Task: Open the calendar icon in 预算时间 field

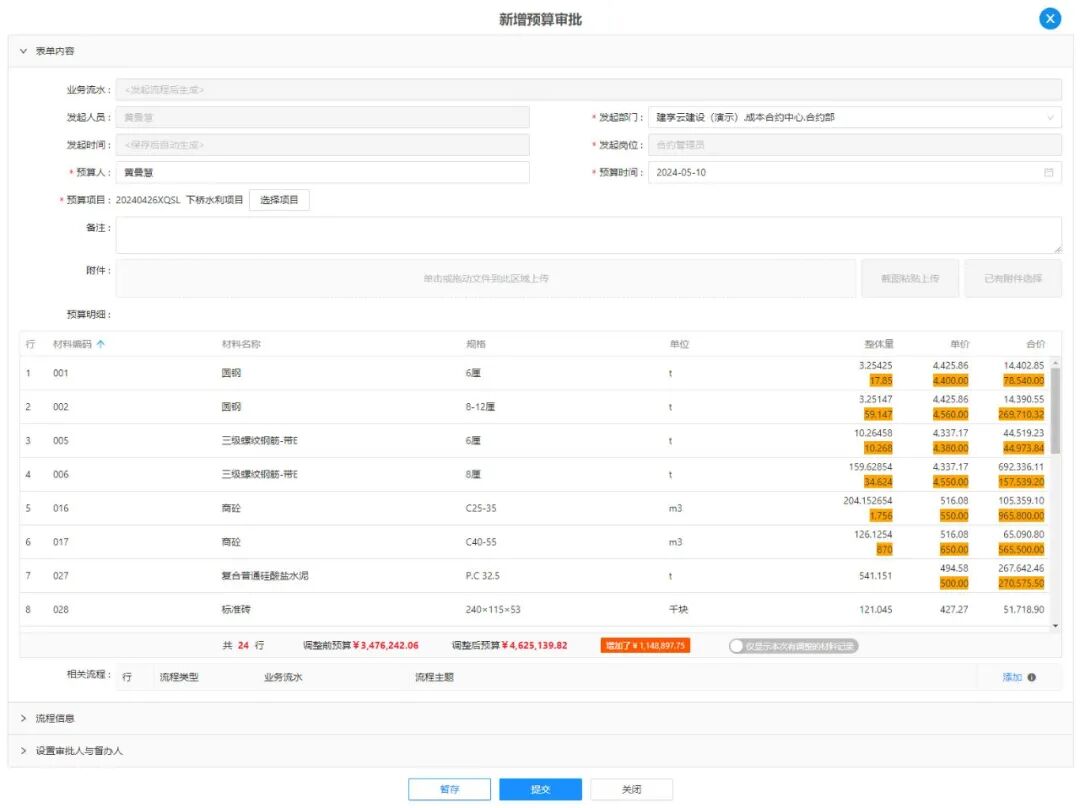Action: [x=1049, y=173]
